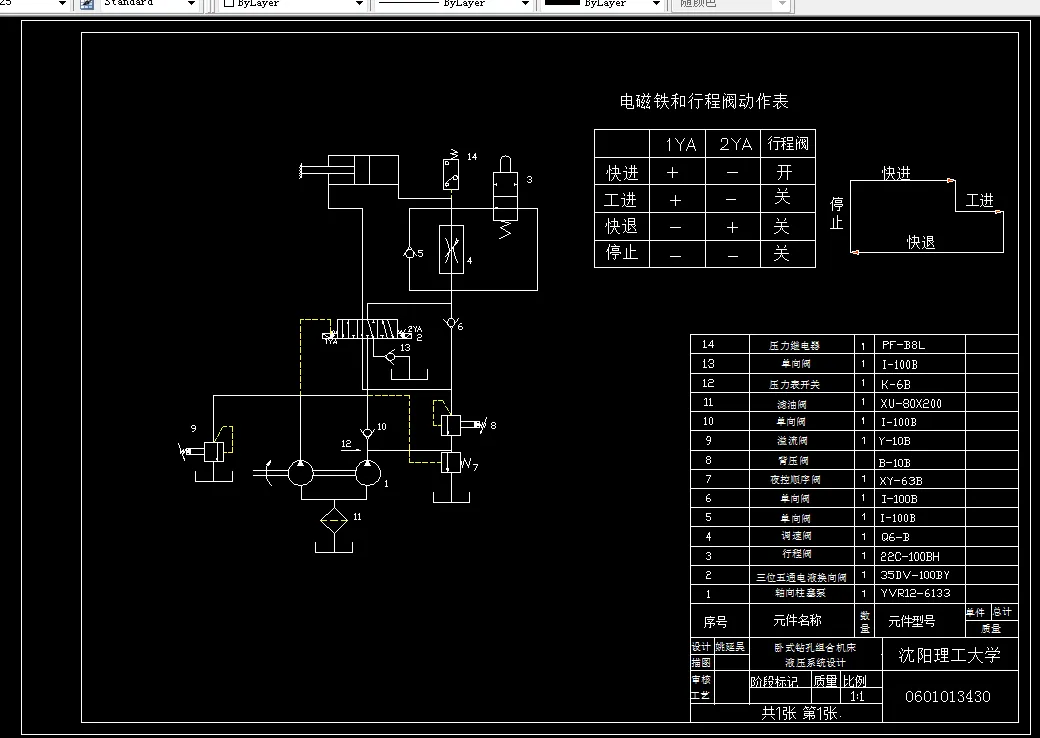Select check valve symbol numbered 6

(x=451, y=323)
